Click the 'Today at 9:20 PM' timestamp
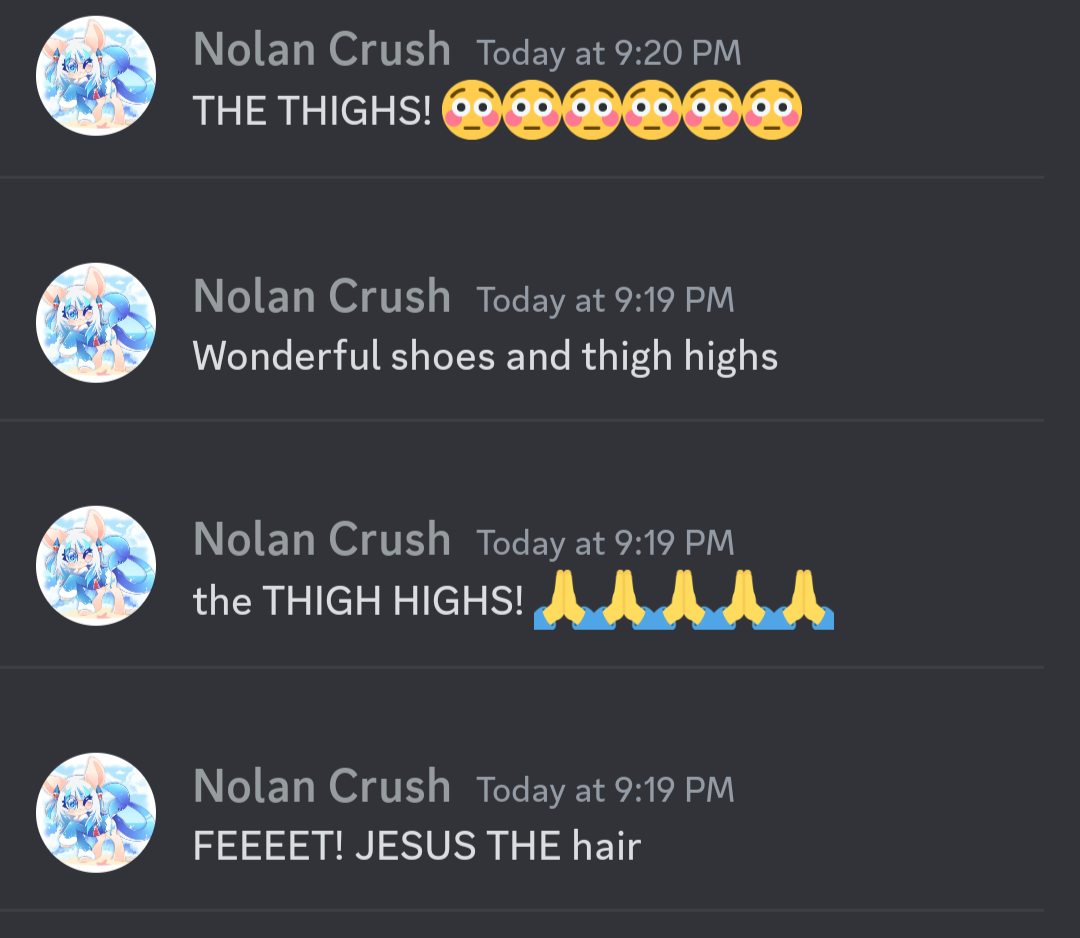Screen dimensions: 1080x938 pos(609,53)
